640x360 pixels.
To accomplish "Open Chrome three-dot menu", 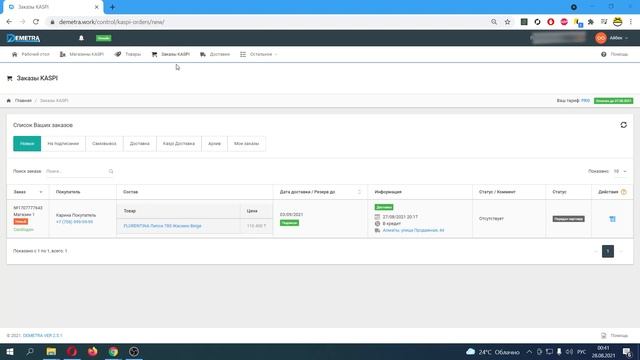I will [631, 22].
